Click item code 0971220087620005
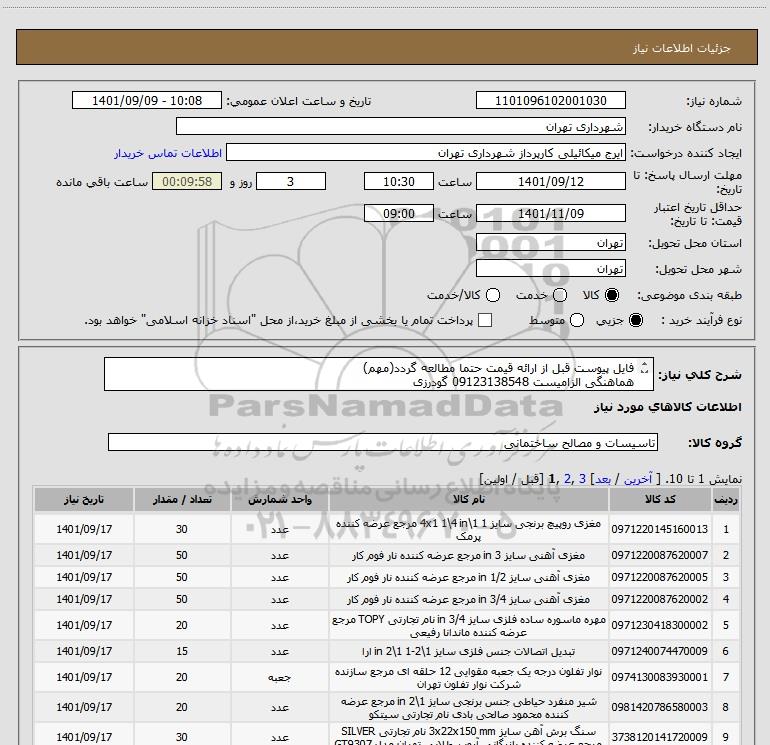Viewport: 770px width, 745px height. pyautogui.click(x=660, y=577)
